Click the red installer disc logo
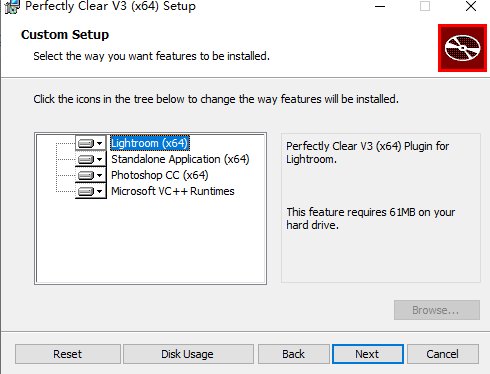Image resolution: width=490 pixels, height=374 pixels. point(462,48)
